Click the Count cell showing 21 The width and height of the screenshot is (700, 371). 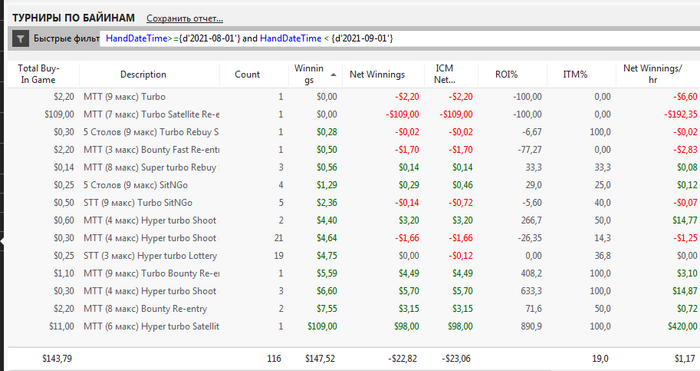[279, 238]
